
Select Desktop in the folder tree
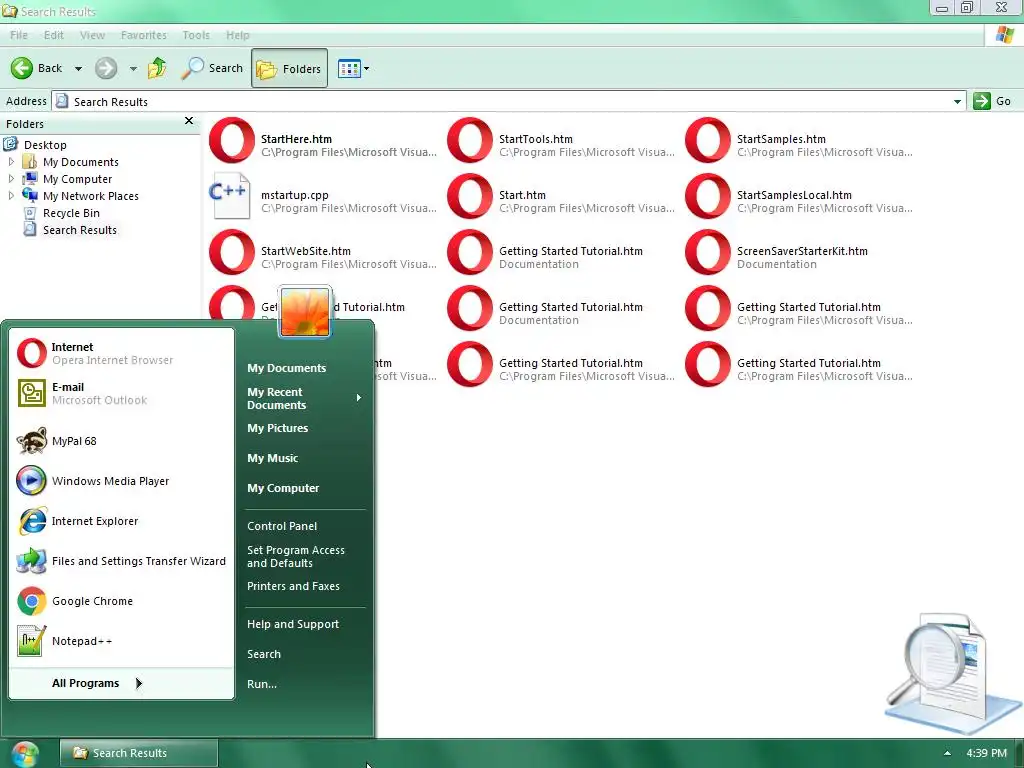45,145
